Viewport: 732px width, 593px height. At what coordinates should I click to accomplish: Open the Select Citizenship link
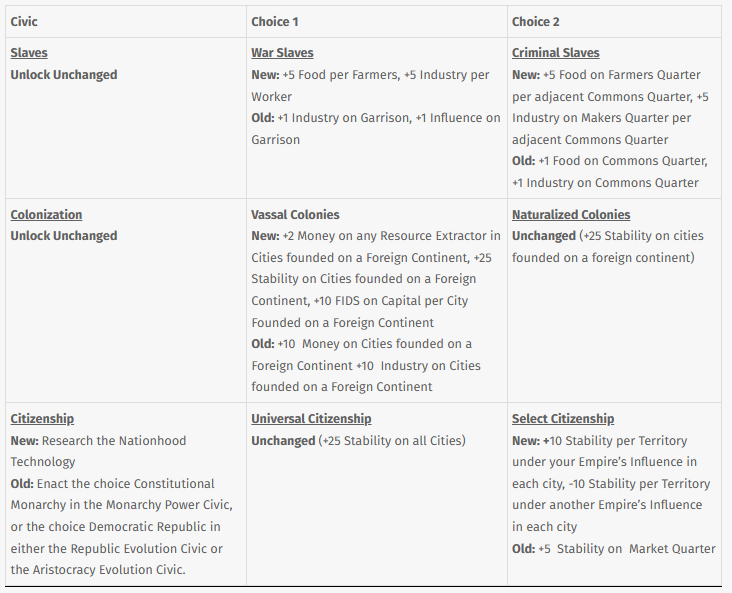pos(563,418)
